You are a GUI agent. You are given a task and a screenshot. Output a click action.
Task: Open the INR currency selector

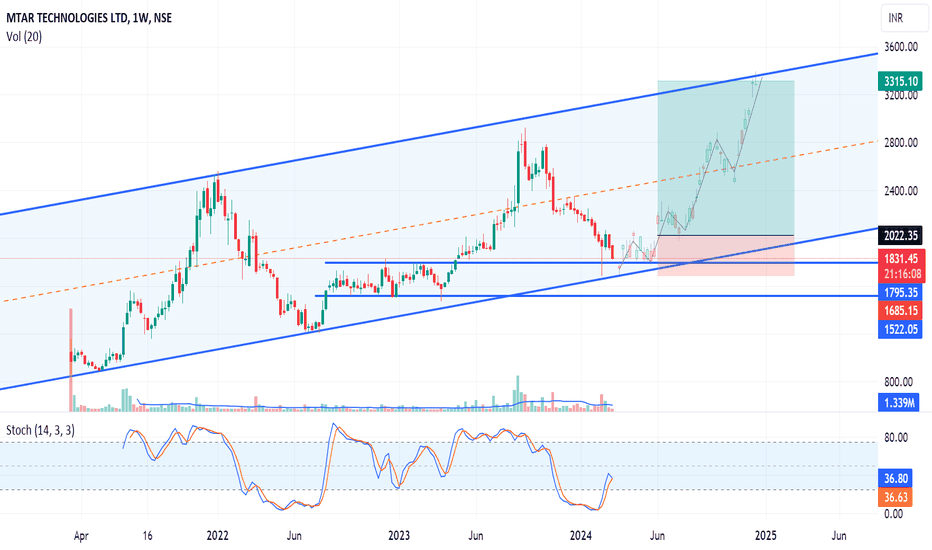pyautogui.click(x=904, y=18)
